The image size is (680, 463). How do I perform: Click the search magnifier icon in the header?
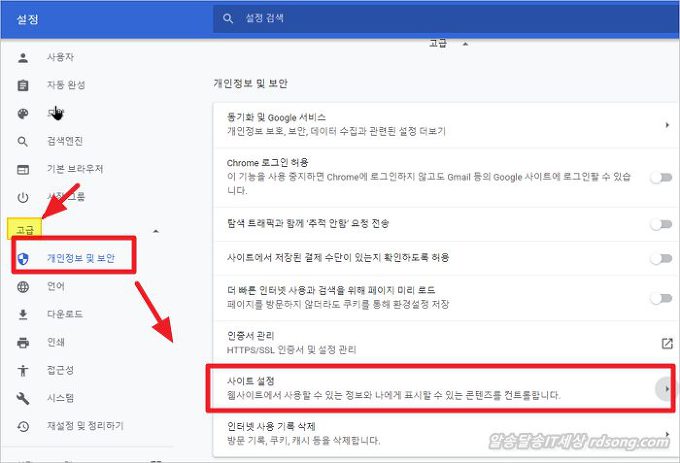pyautogui.click(x=228, y=18)
